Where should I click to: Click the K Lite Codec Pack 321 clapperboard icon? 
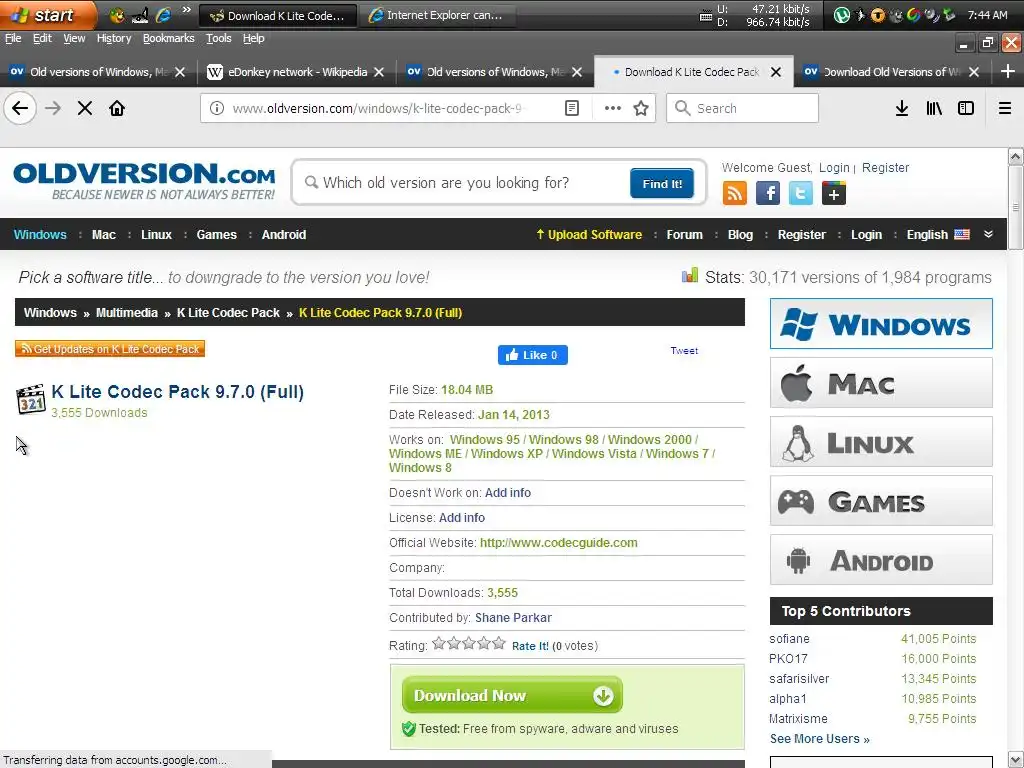(x=31, y=399)
